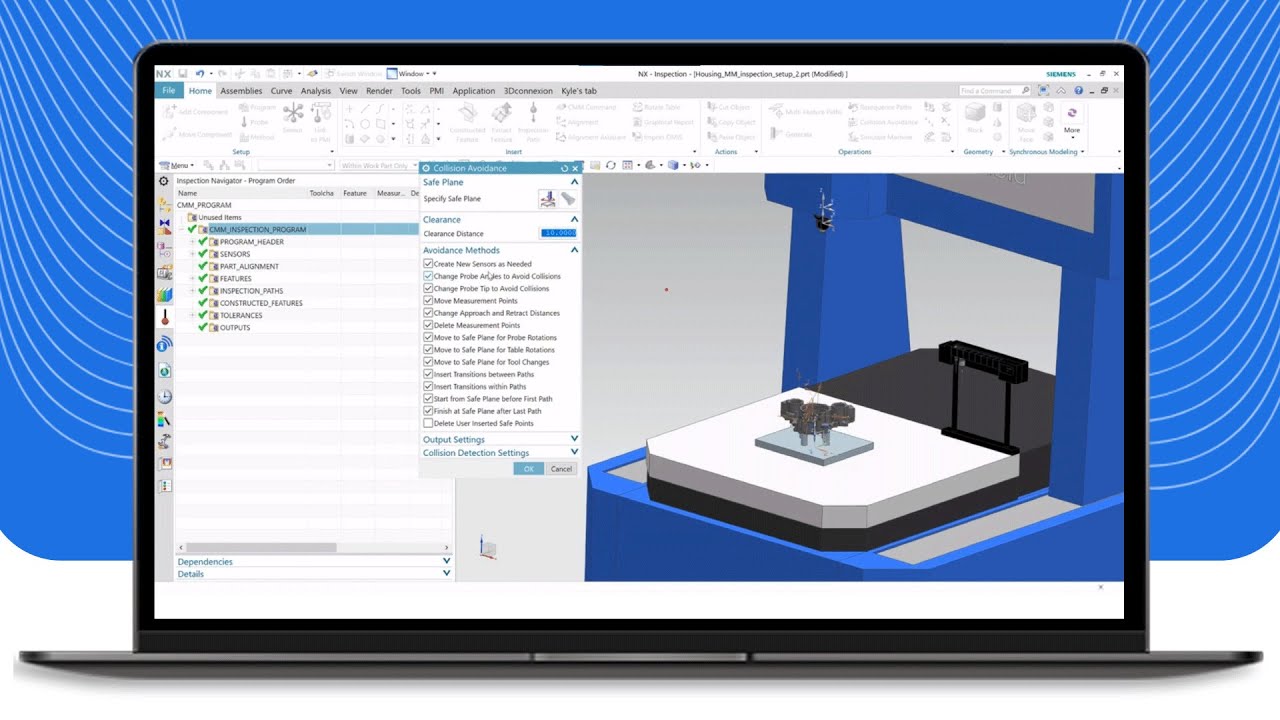
Task: Open the blue signal HD3D tools sidebar icon
Action: point(164,345)
